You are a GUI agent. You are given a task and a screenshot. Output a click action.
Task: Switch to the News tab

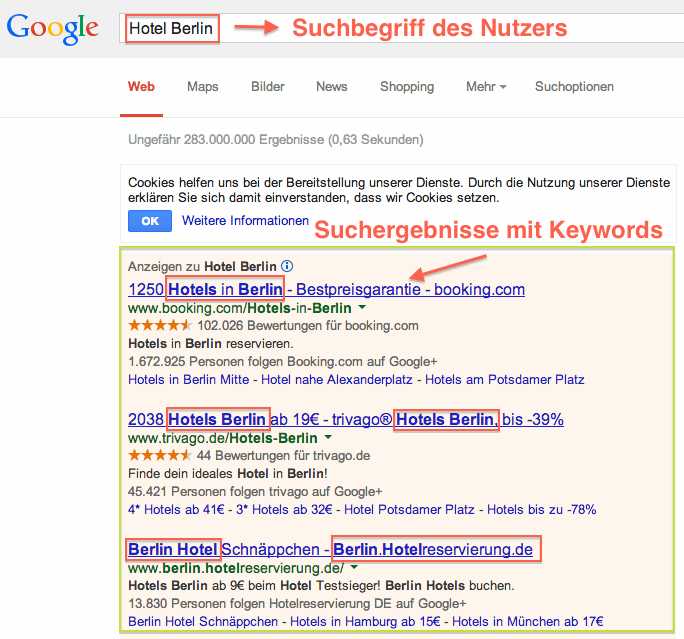point(332,86)
